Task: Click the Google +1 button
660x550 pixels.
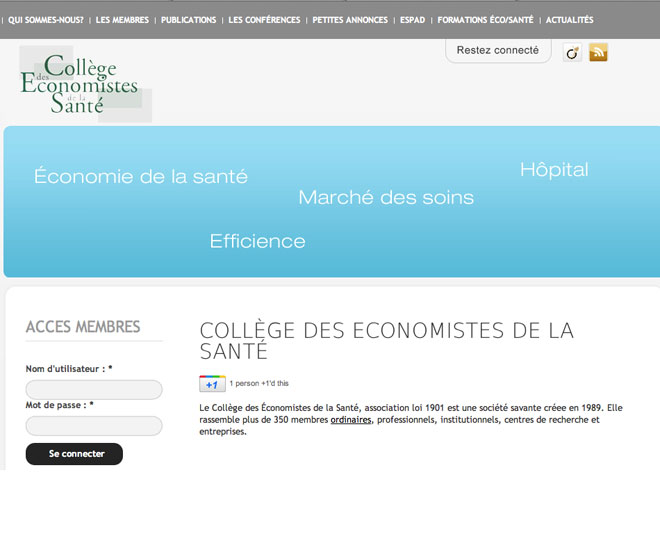Action: 212,384
